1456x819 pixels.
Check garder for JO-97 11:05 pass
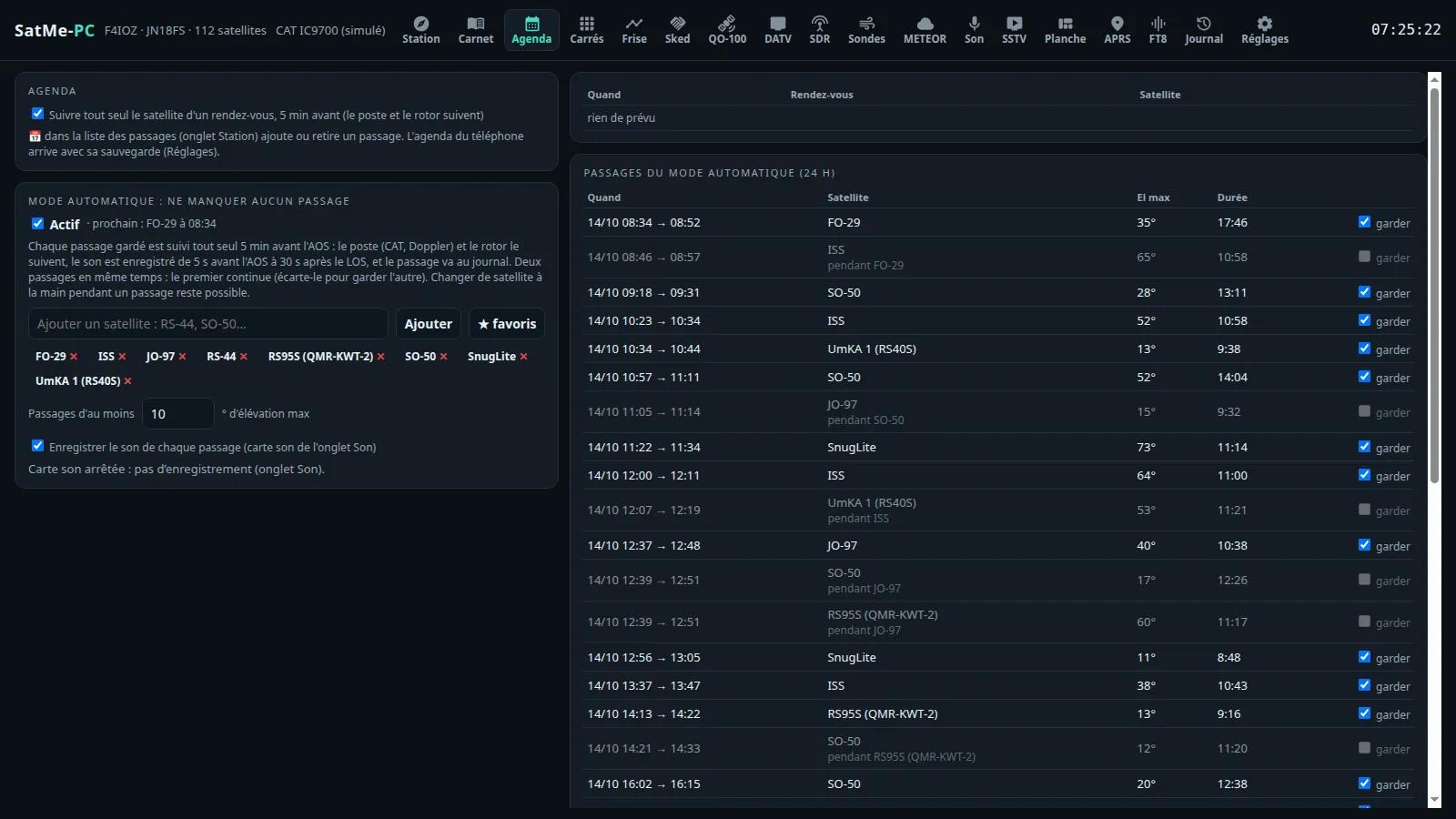point(1364,411)
